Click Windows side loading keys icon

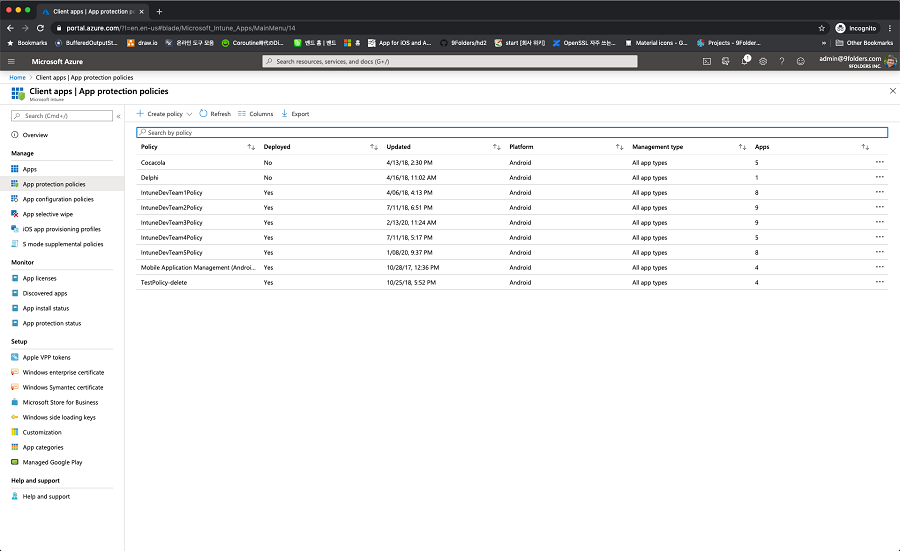(15, 417)
